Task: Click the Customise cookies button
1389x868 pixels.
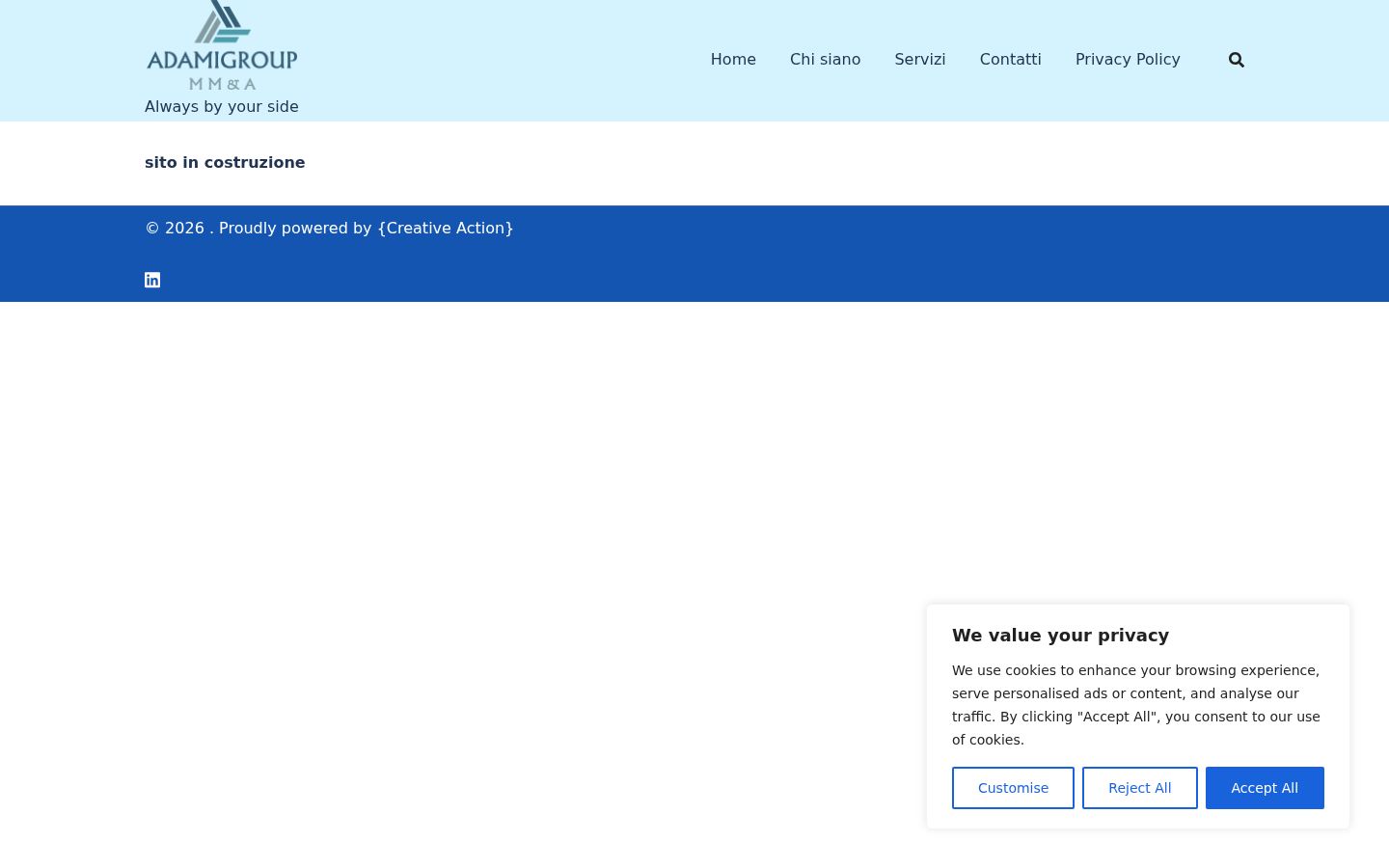Action: click(x=1013, y=788)
